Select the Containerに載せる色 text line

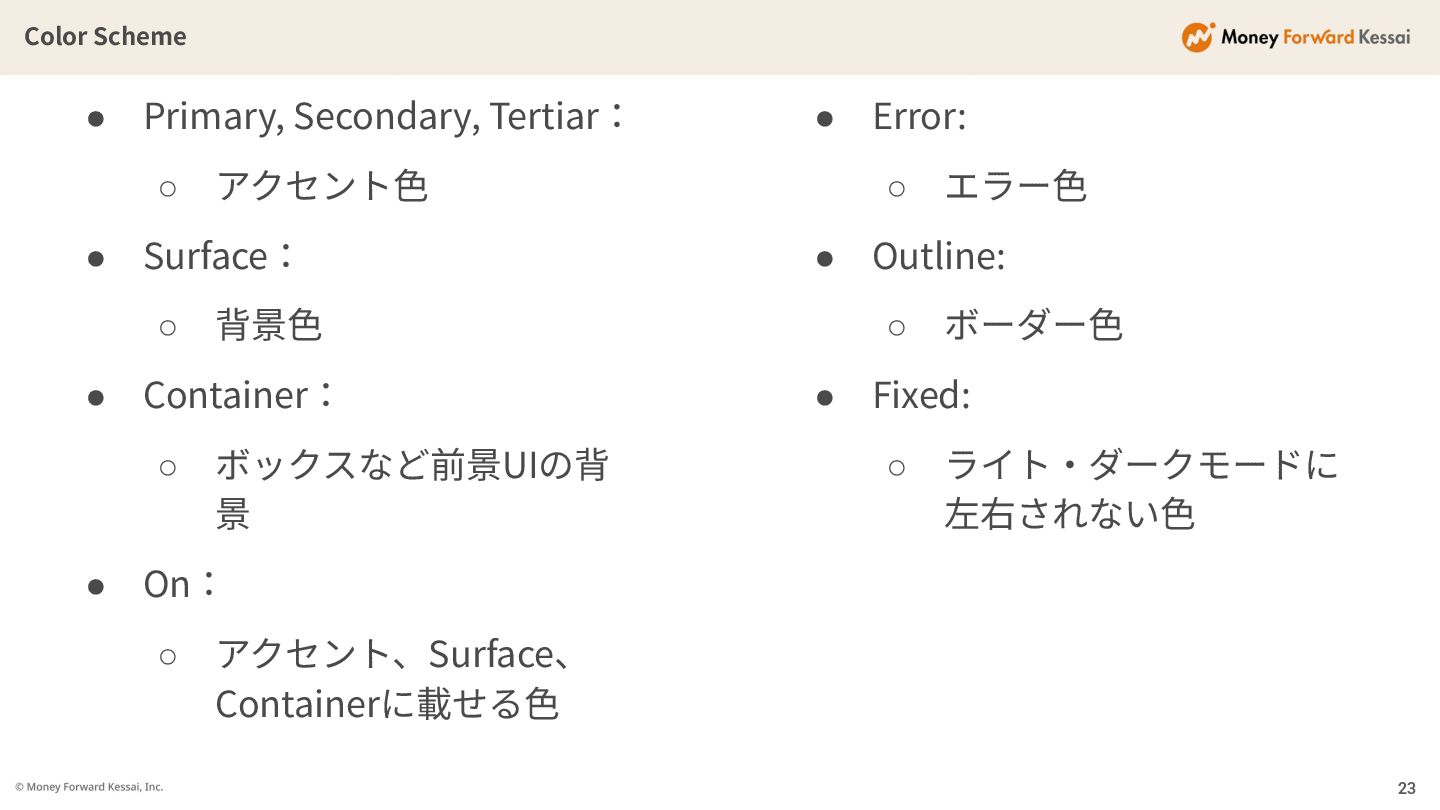click(x=386, y=704)
